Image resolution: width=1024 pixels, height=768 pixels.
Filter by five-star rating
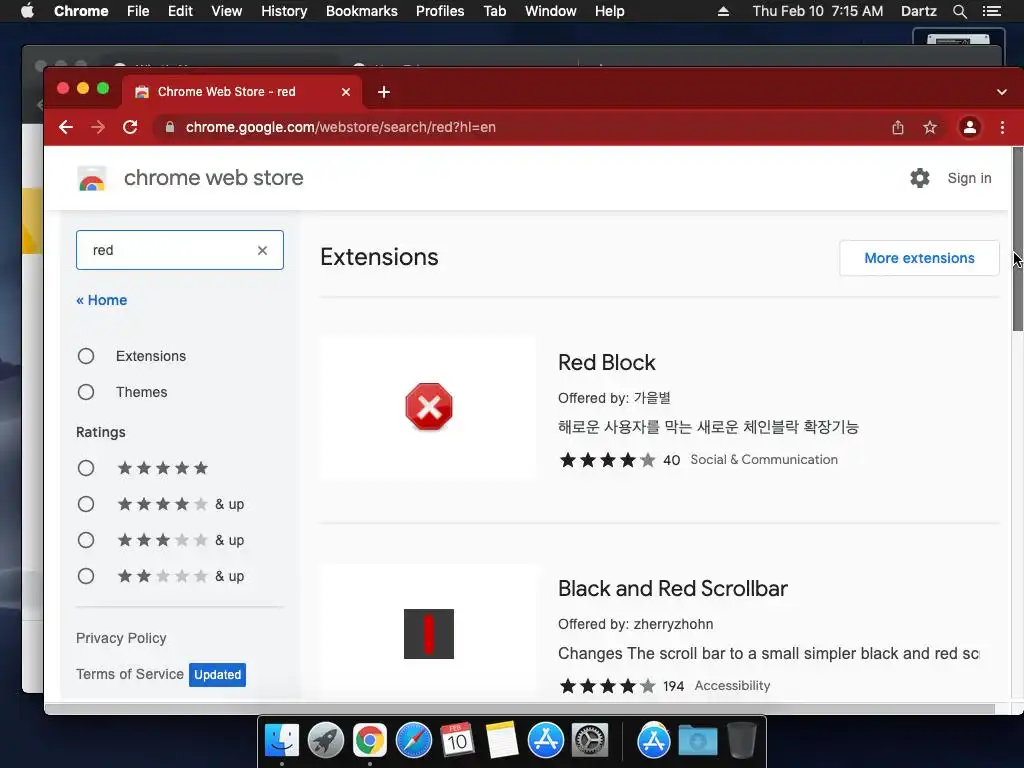pyautogui.click(x=86, y=468)
